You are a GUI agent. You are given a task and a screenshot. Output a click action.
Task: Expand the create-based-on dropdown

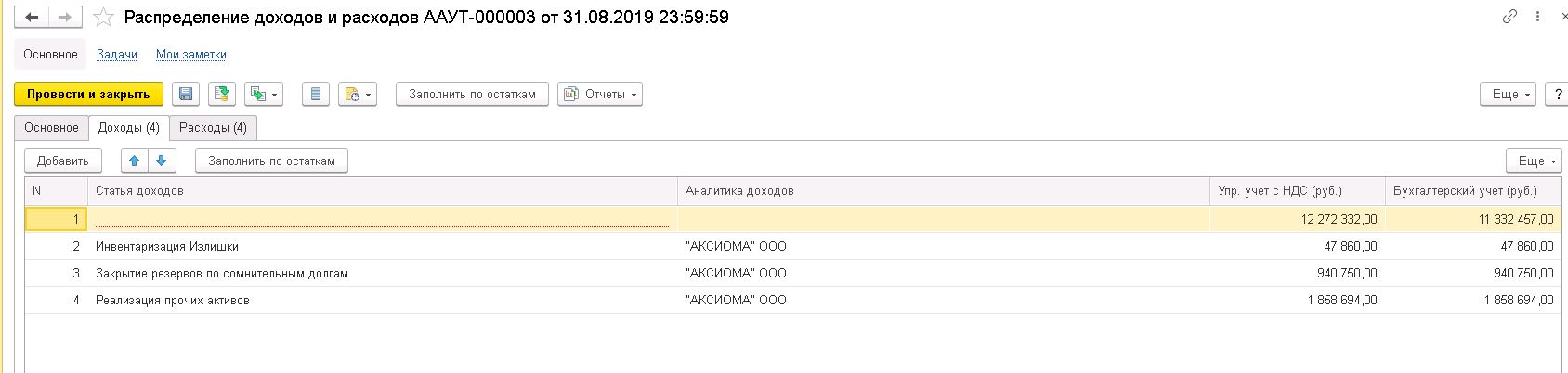point(263,94)
